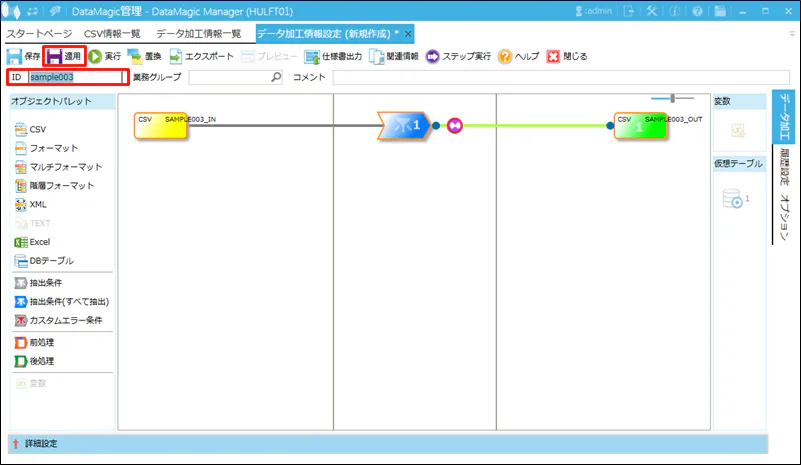Open the オプション side tab

coord(784,217)
